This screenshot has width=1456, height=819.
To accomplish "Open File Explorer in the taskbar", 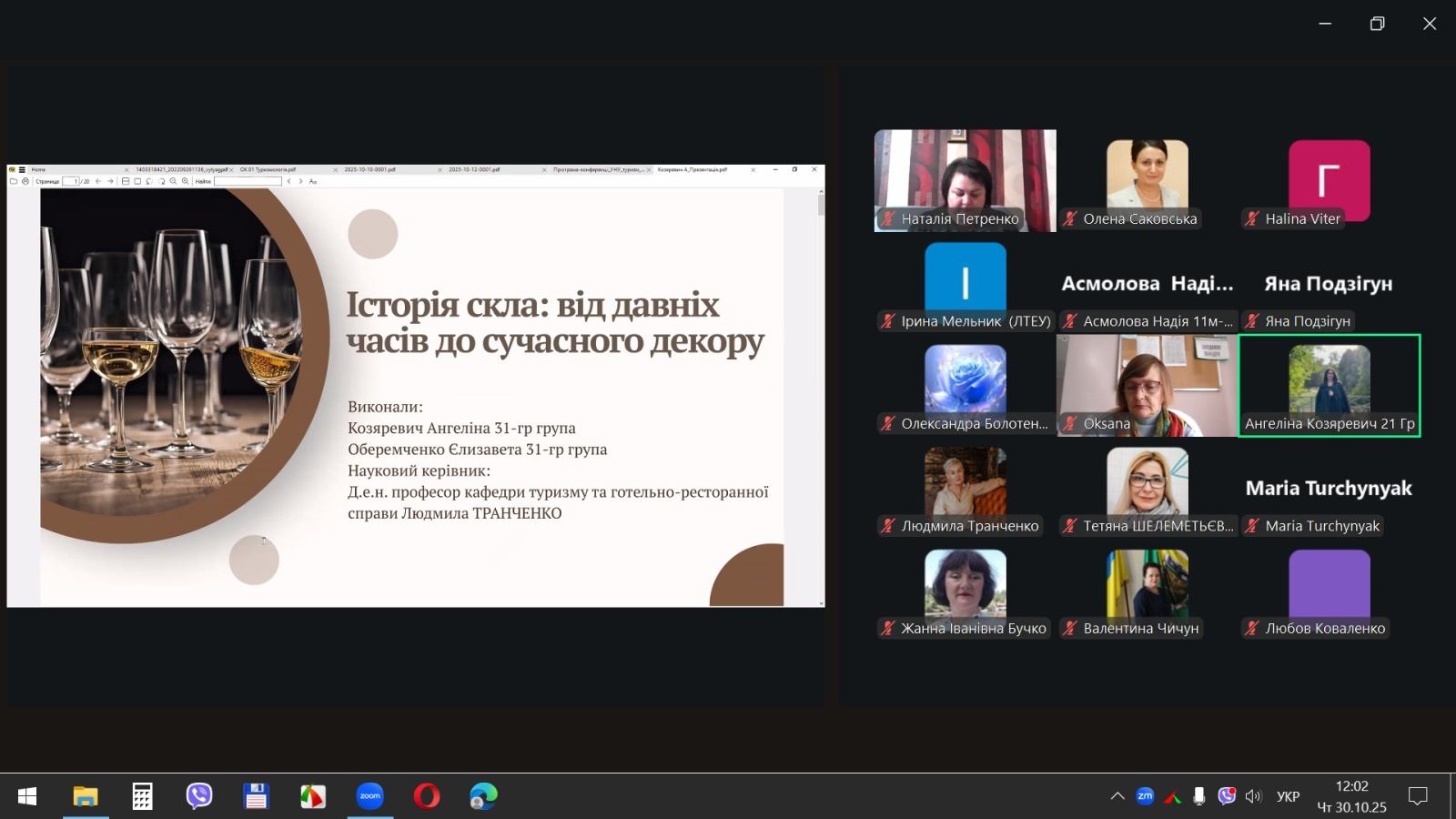I will click(x=86, y=796).
